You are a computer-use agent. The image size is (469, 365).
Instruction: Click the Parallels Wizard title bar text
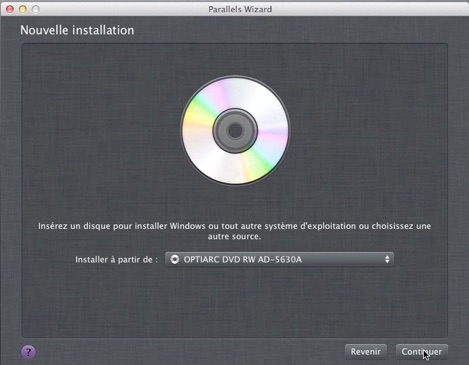click(240, 9)
